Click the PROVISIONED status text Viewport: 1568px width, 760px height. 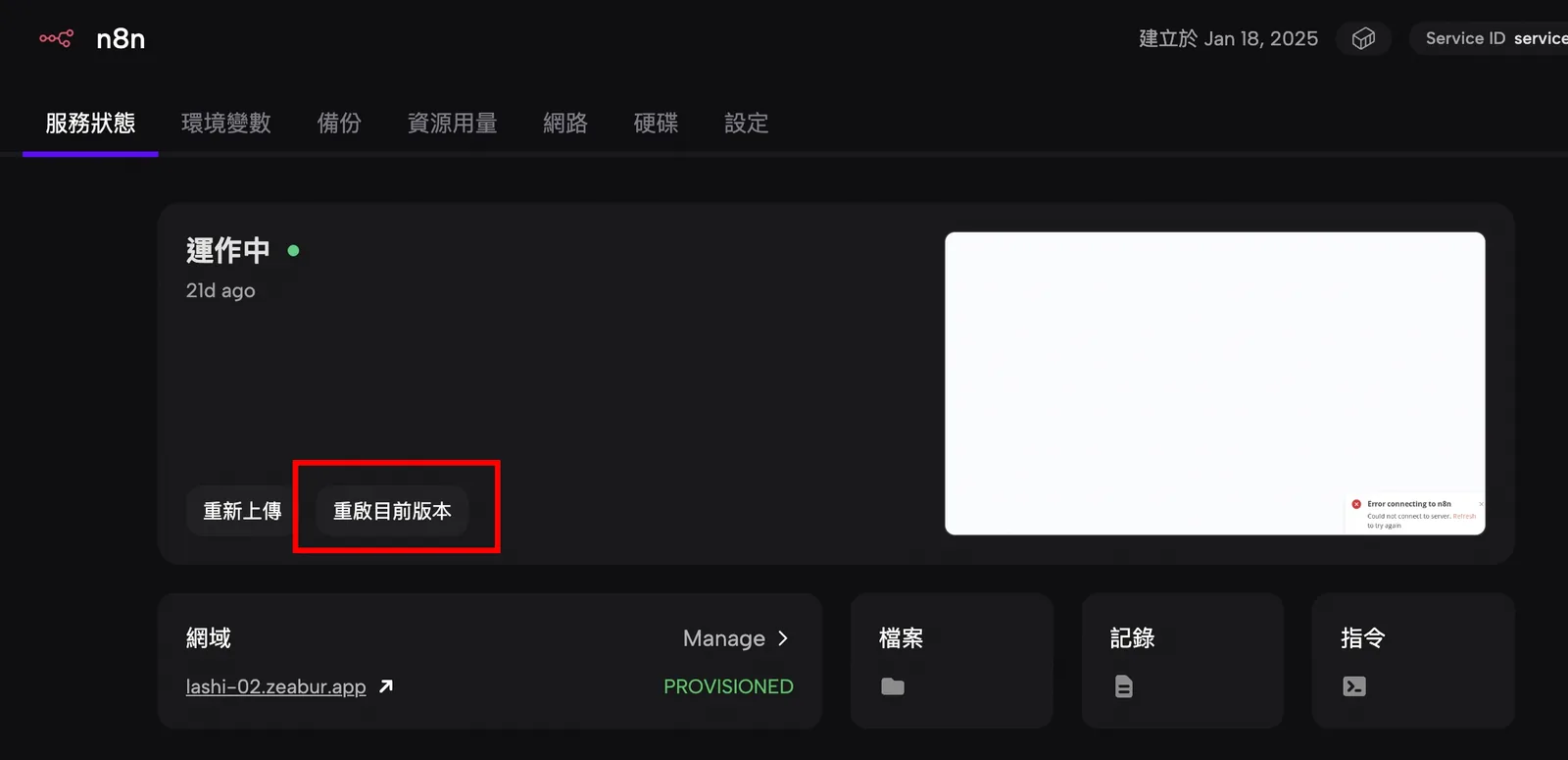[728, 686]
